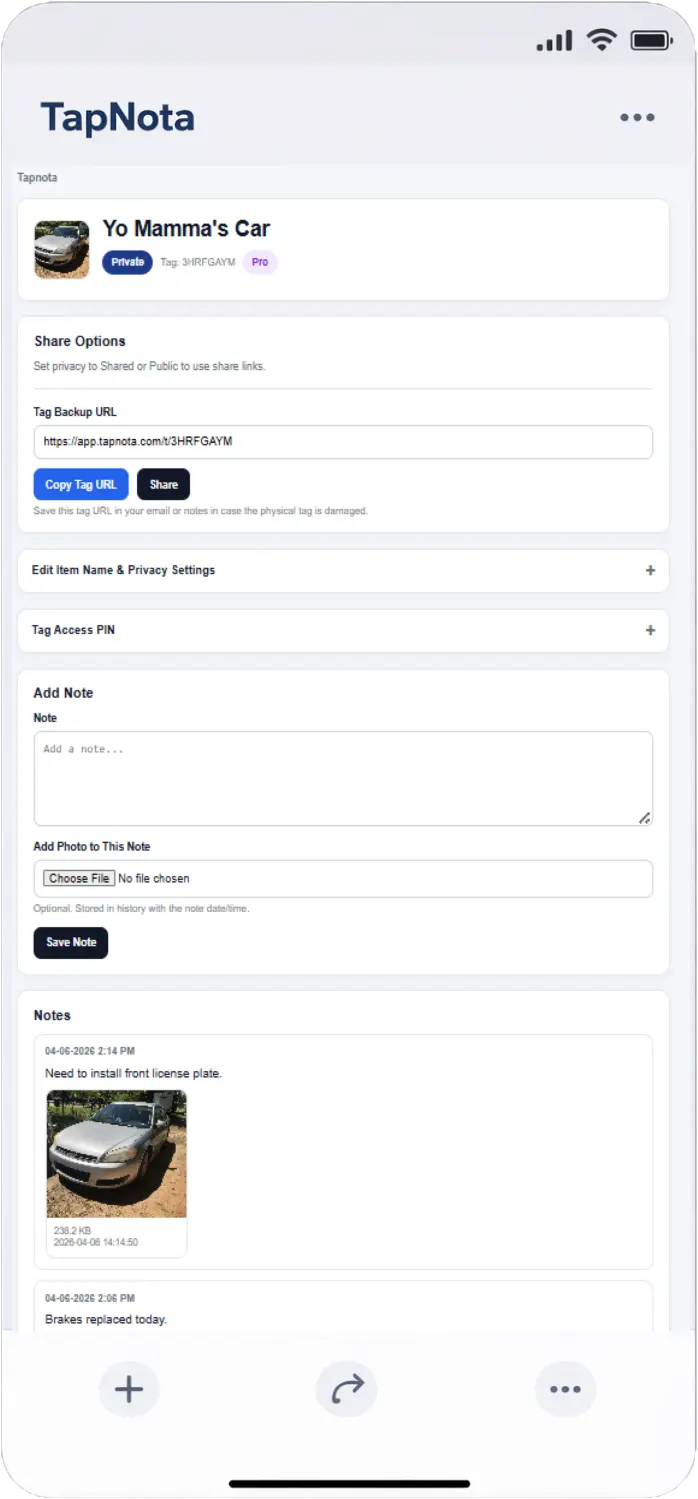The image size is (698, 1499).
Task: Tap the forward arrow icon in the bottom bar
Action: [x=346, y=1389]
